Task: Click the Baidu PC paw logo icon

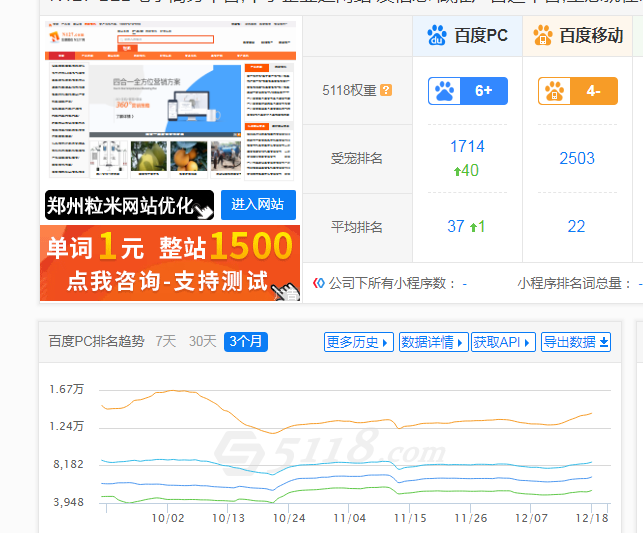Action: pos(437,35)
